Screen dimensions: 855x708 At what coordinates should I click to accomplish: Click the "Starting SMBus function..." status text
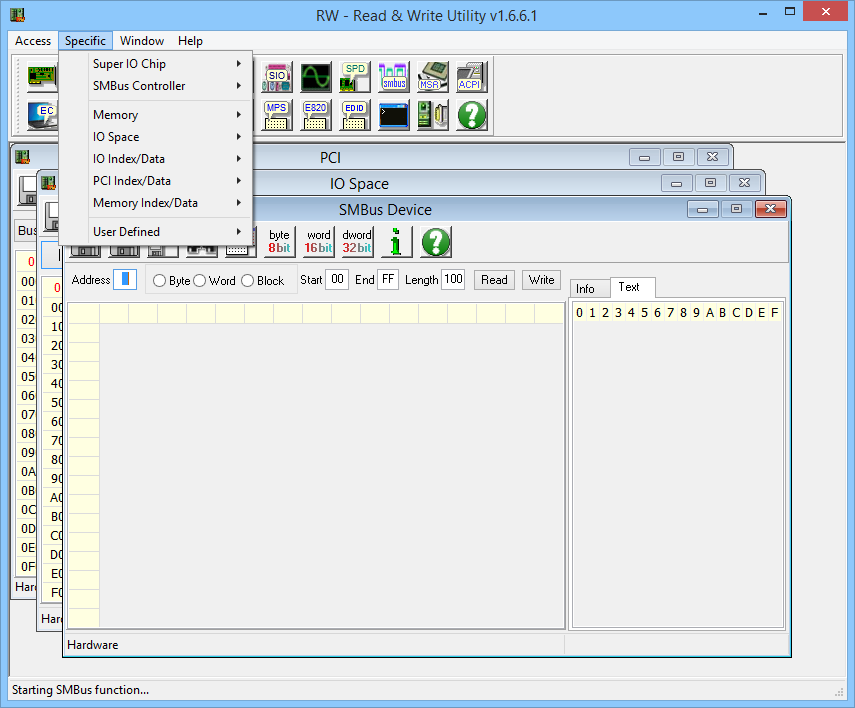pos(80,690)
